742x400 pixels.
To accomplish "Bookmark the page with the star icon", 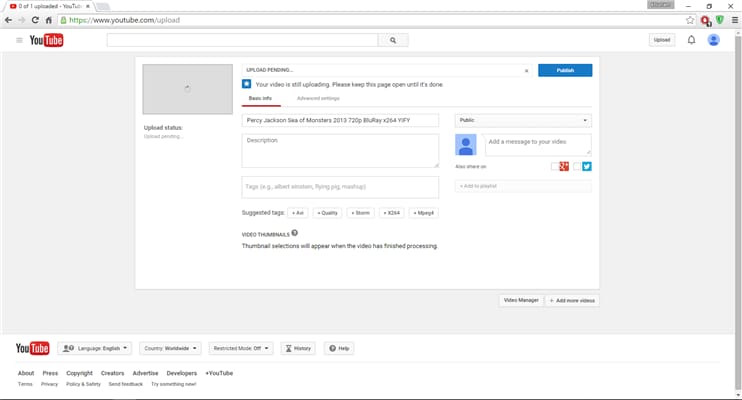I will point(690,20).
